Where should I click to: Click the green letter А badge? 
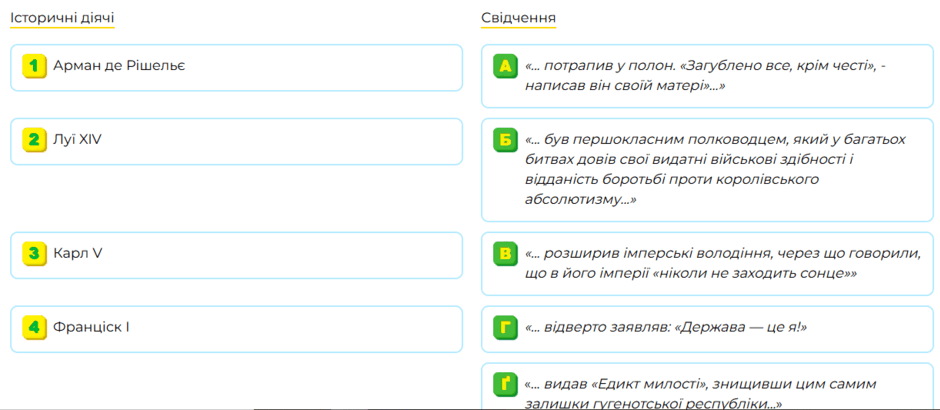coord(505,66)
